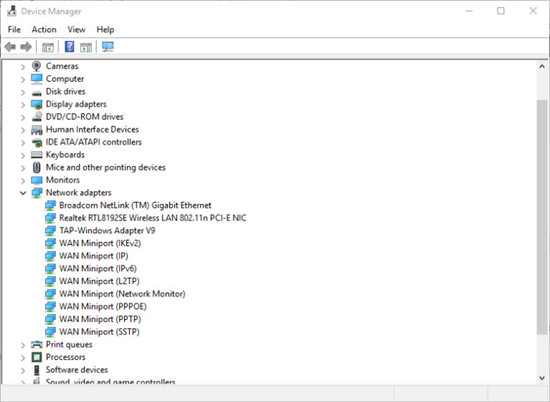This screenshot has height=402, width=550.
Task: Select Broadcom NetLink (TM) Gigabit Ethernet
Action: [x=135, y=205]
